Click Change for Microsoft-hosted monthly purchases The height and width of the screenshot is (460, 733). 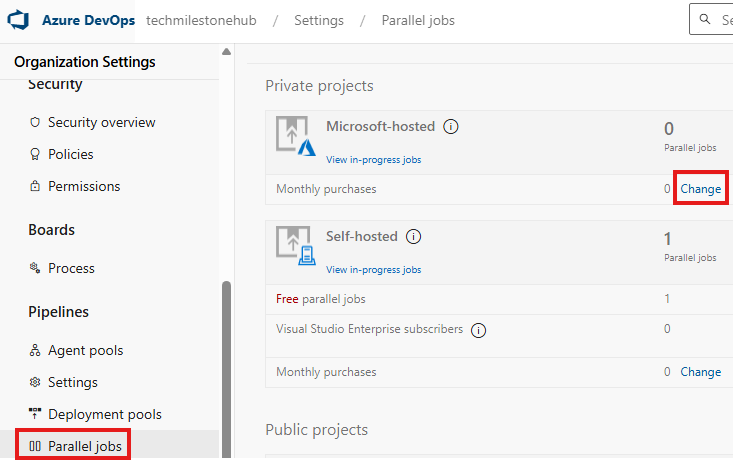tap(700, 189)
